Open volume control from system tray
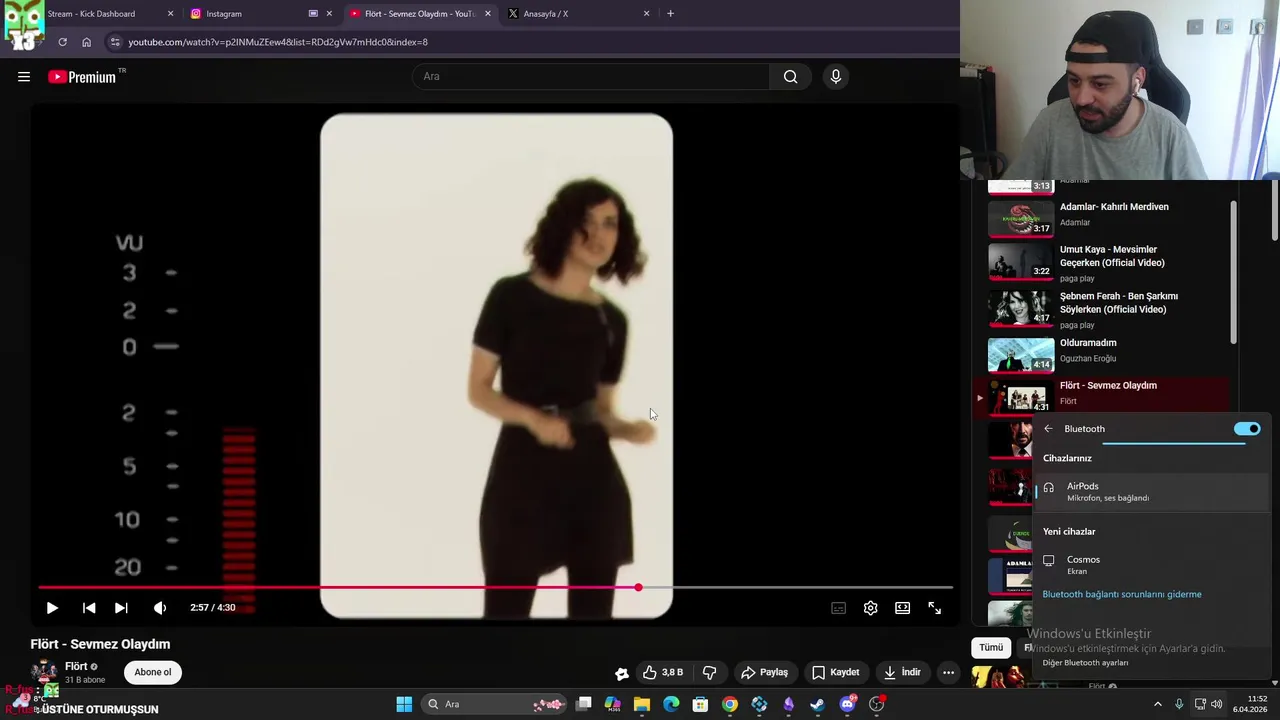The height and width of the screenshot is (720, 1280). (x=1217, y=704)
